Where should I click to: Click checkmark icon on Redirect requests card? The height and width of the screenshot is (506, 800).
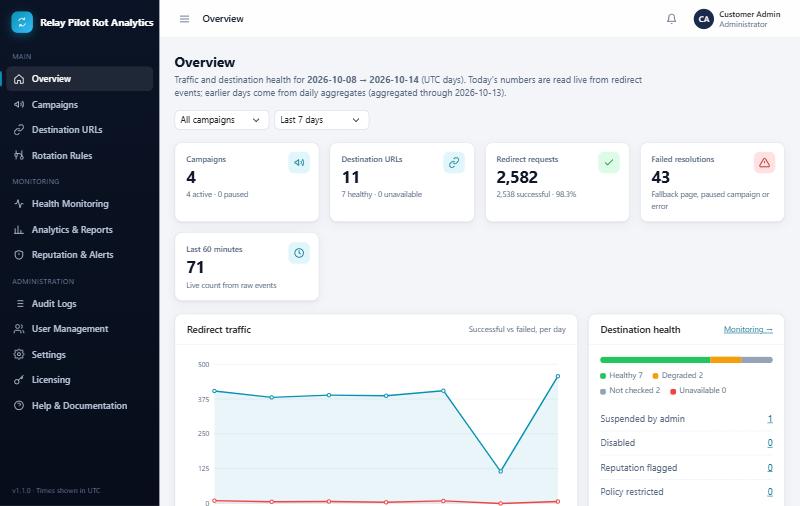coord(609,163)
